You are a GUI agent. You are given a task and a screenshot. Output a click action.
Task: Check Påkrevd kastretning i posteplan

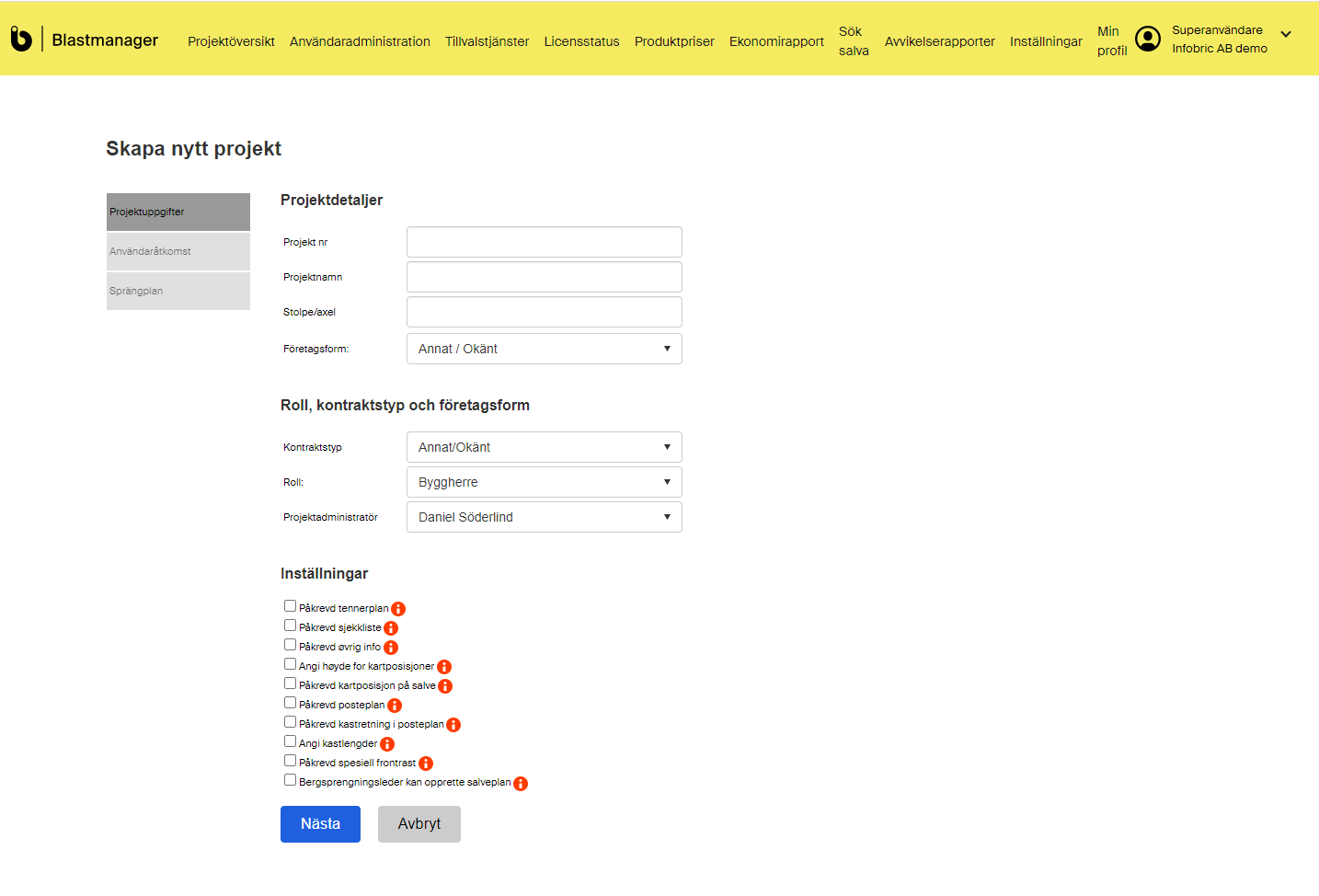[x=290, y=722]
